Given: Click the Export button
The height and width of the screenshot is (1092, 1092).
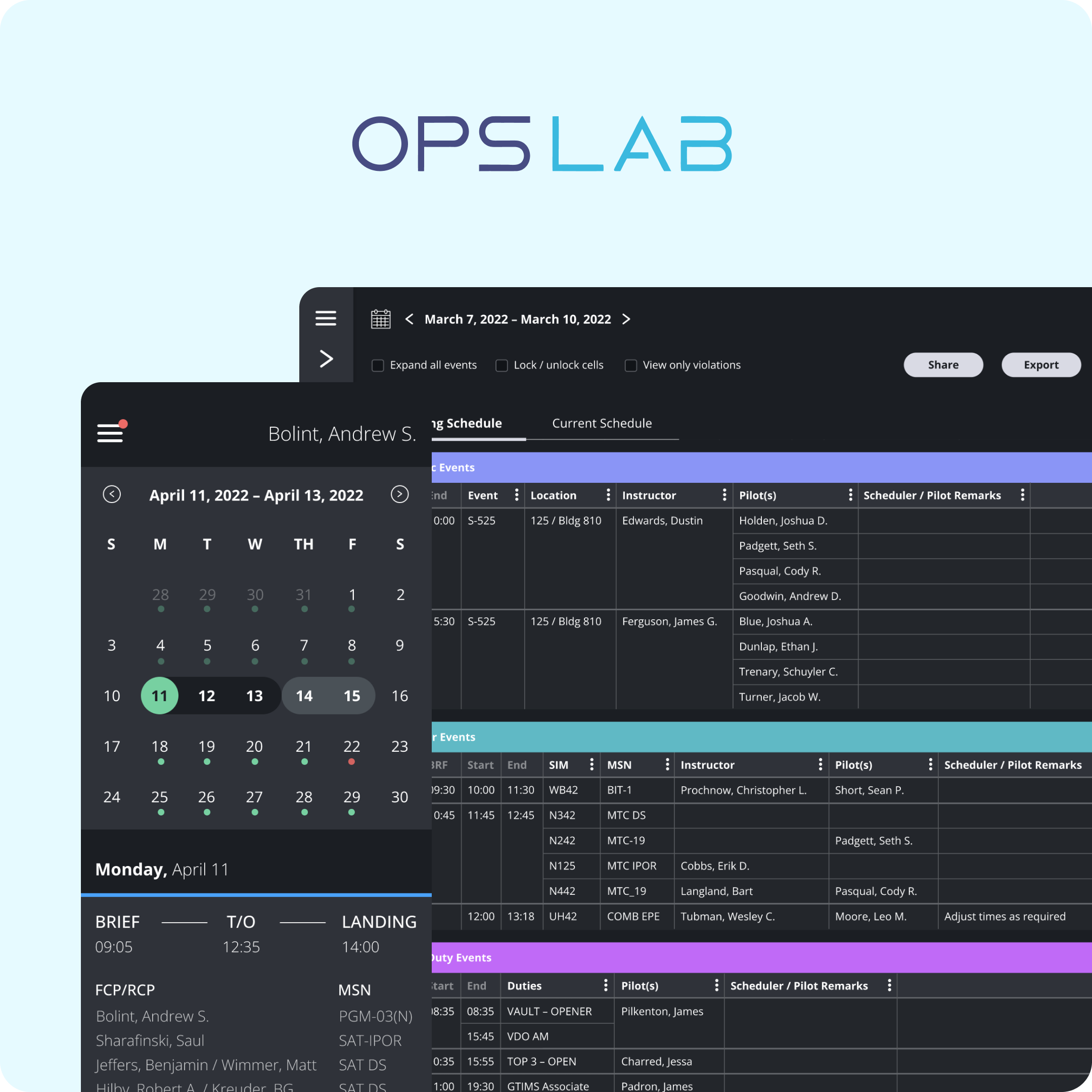Looking at the screenshot, I should click(x=1041, y=365).
